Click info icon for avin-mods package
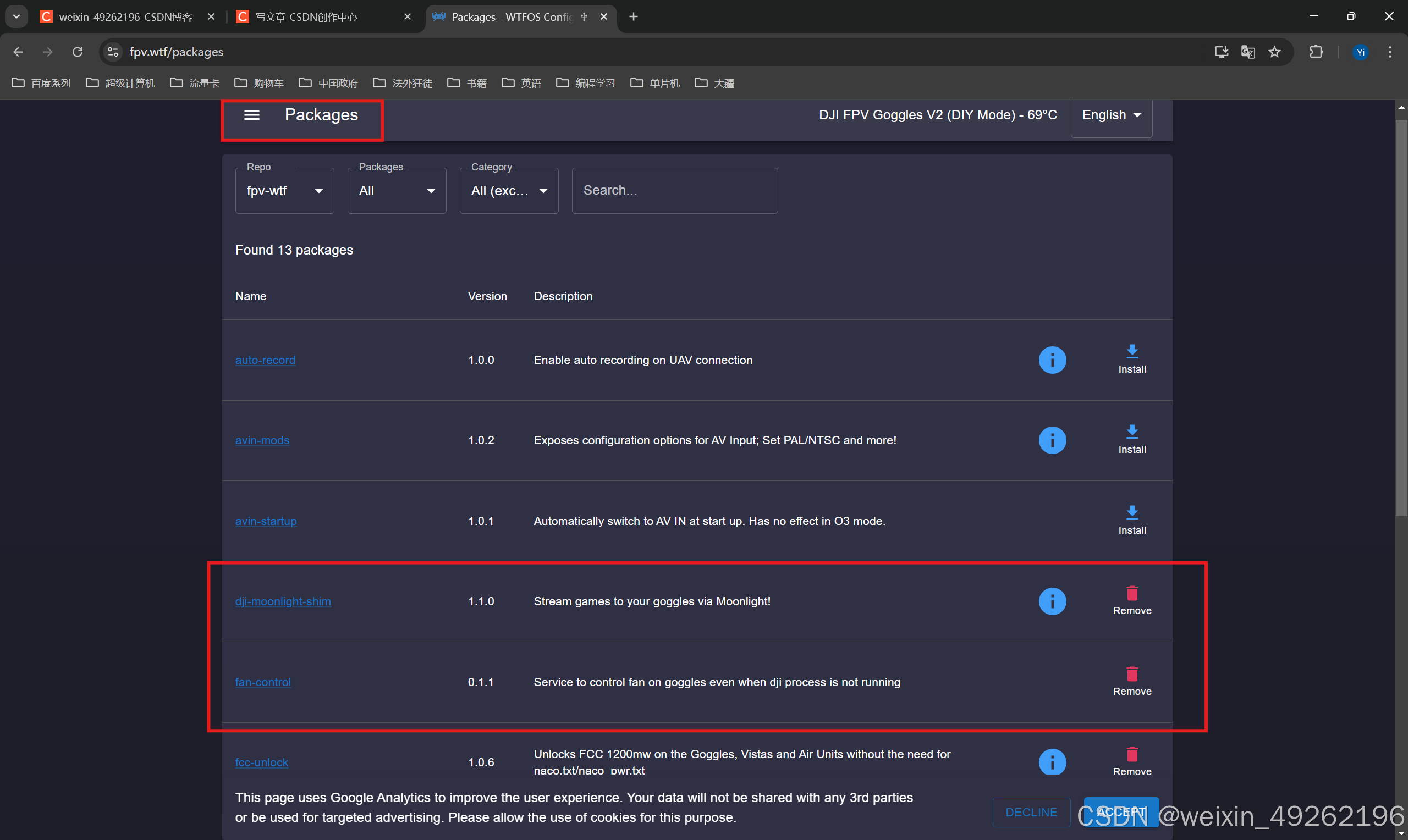This screenshot has width=1408, height=840. [1052, 440]
